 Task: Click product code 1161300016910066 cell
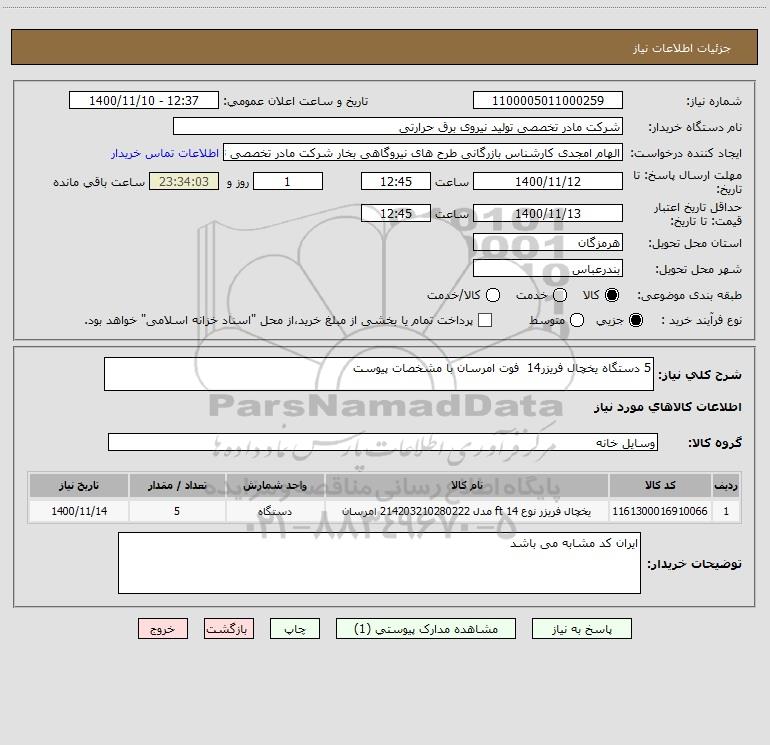pyautogui.click(x=660, y=511)
